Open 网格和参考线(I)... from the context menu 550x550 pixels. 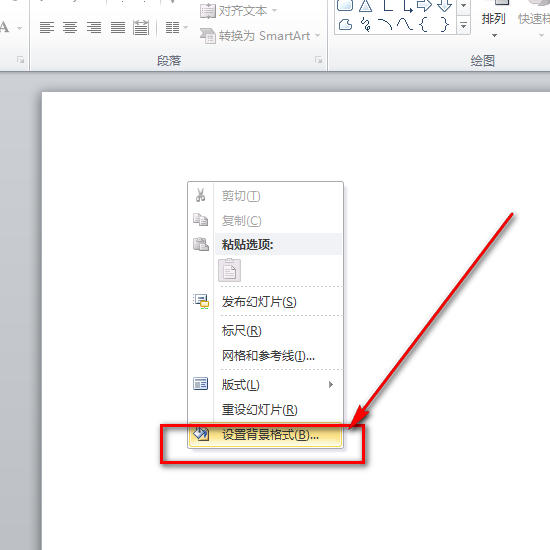click(265, 356)
